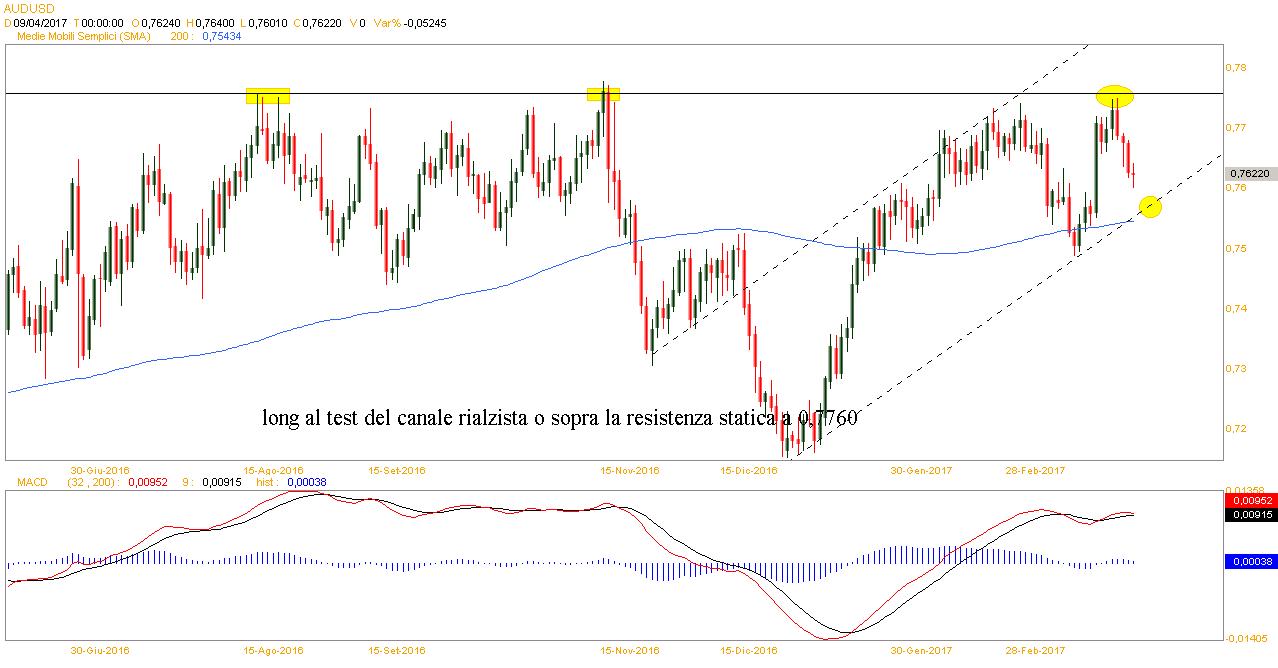The width and height of the screenshot is (1278, 668).
Task: Click the 0,78 level on price axis
Action: click(x=1238, y=67)
